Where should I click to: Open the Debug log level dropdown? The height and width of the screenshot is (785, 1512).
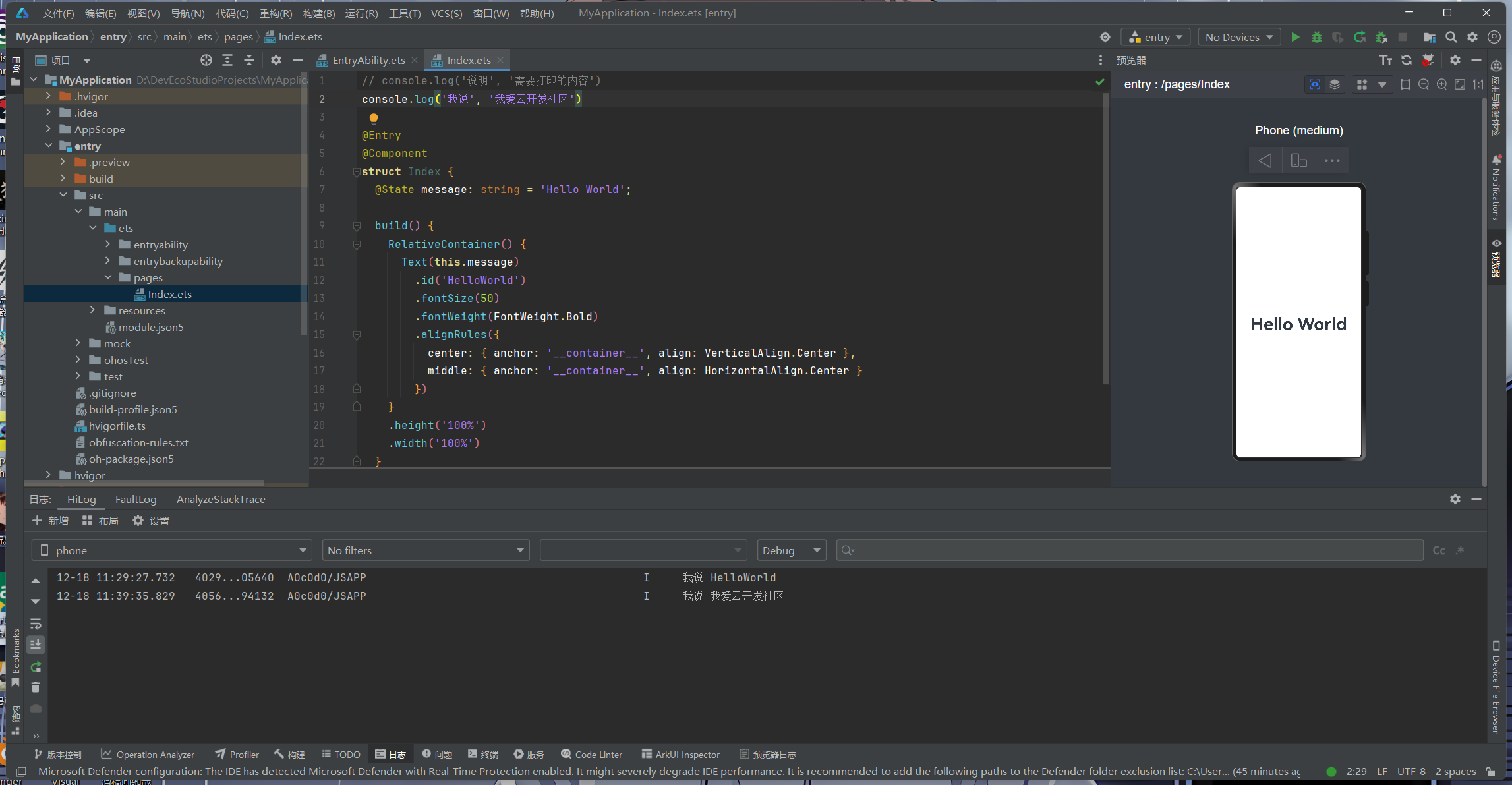click(790, 550)
